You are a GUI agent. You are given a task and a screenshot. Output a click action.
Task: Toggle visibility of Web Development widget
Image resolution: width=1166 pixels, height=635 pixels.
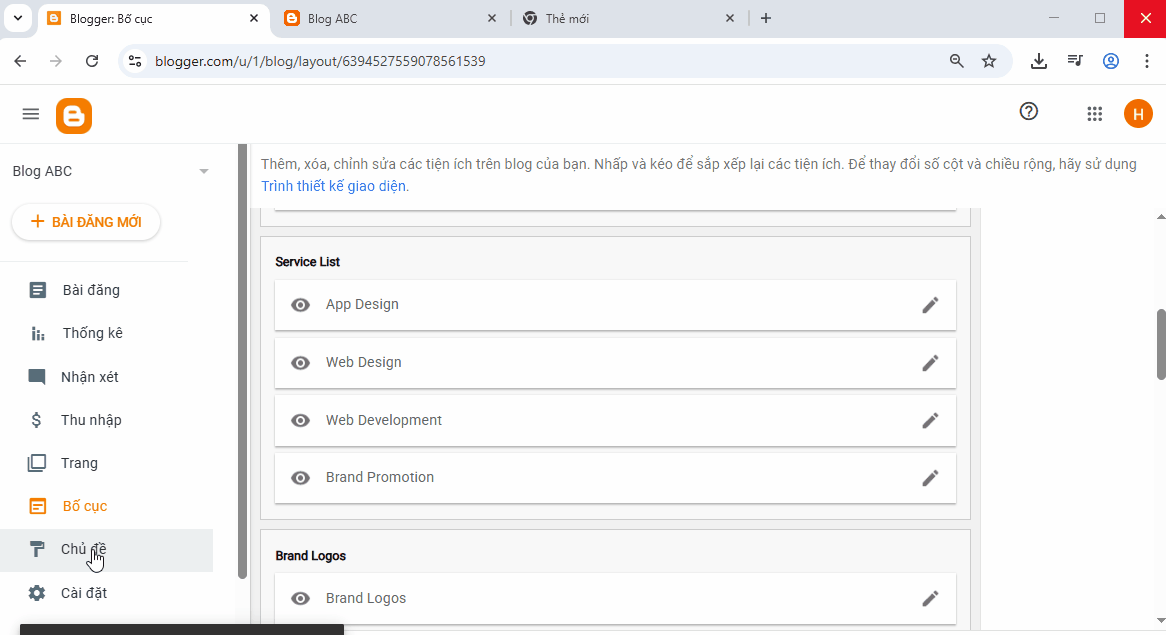click(x=300, y=421)
